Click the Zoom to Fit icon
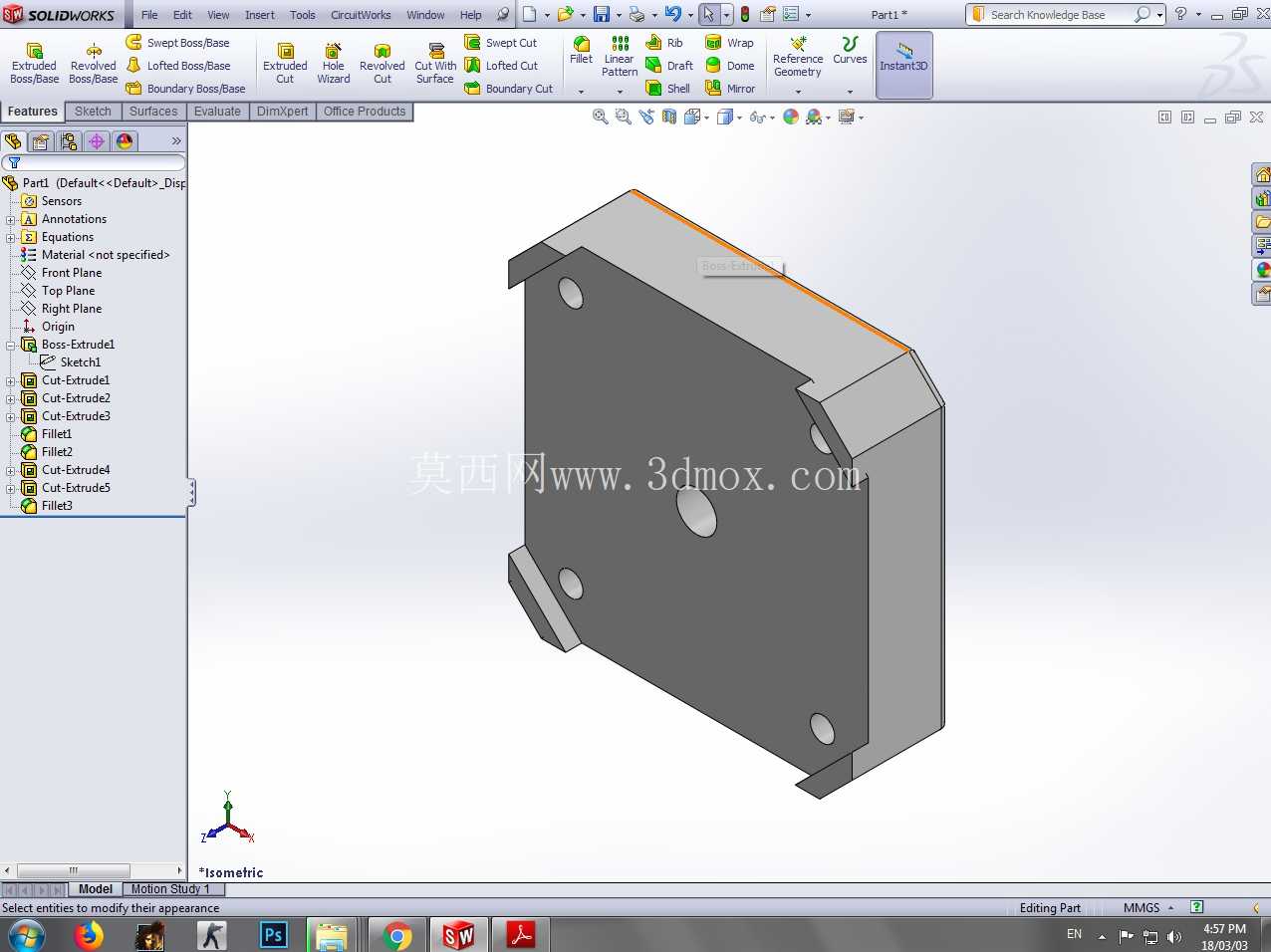Viewport: 1271px width, 952px height. click(601, 117)
